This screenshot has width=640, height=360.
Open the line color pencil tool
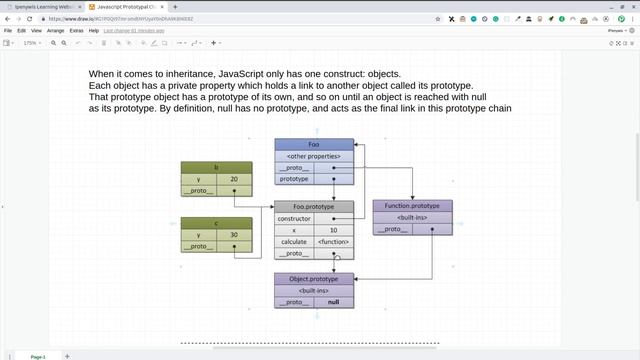pyautogui.click(x=154, y=43)
